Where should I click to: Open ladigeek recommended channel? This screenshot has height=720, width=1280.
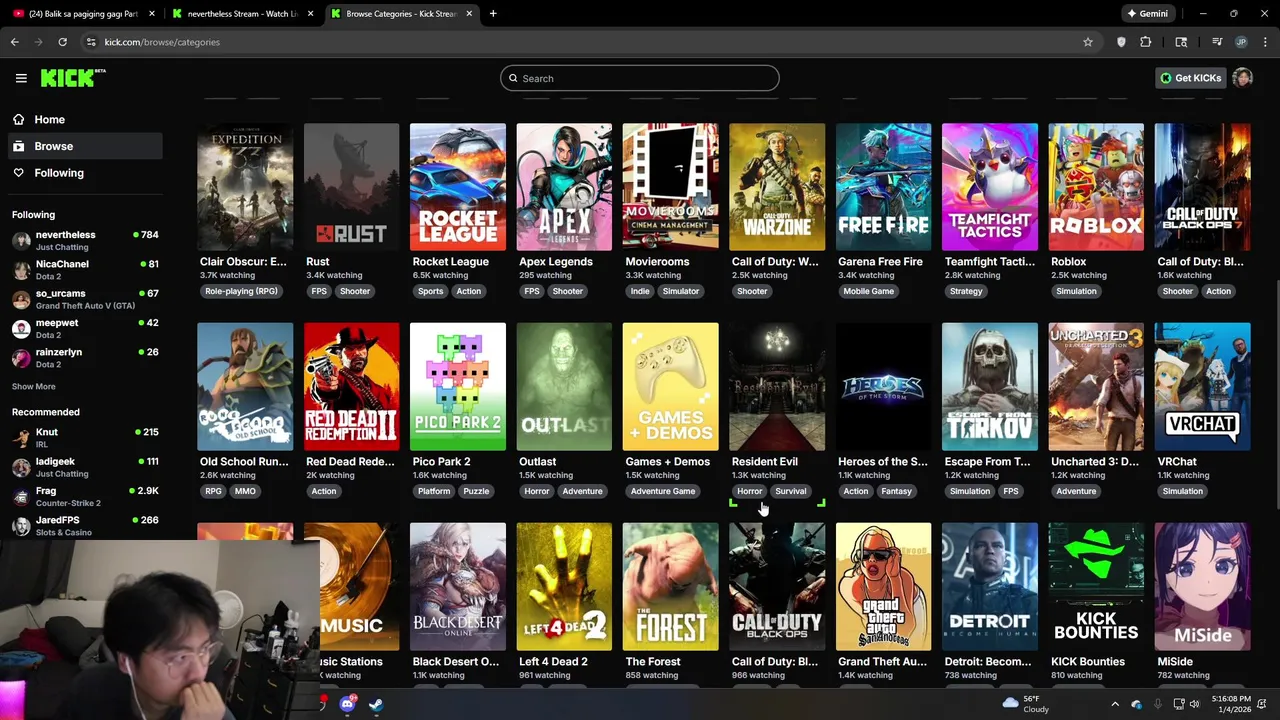[85, 467]
